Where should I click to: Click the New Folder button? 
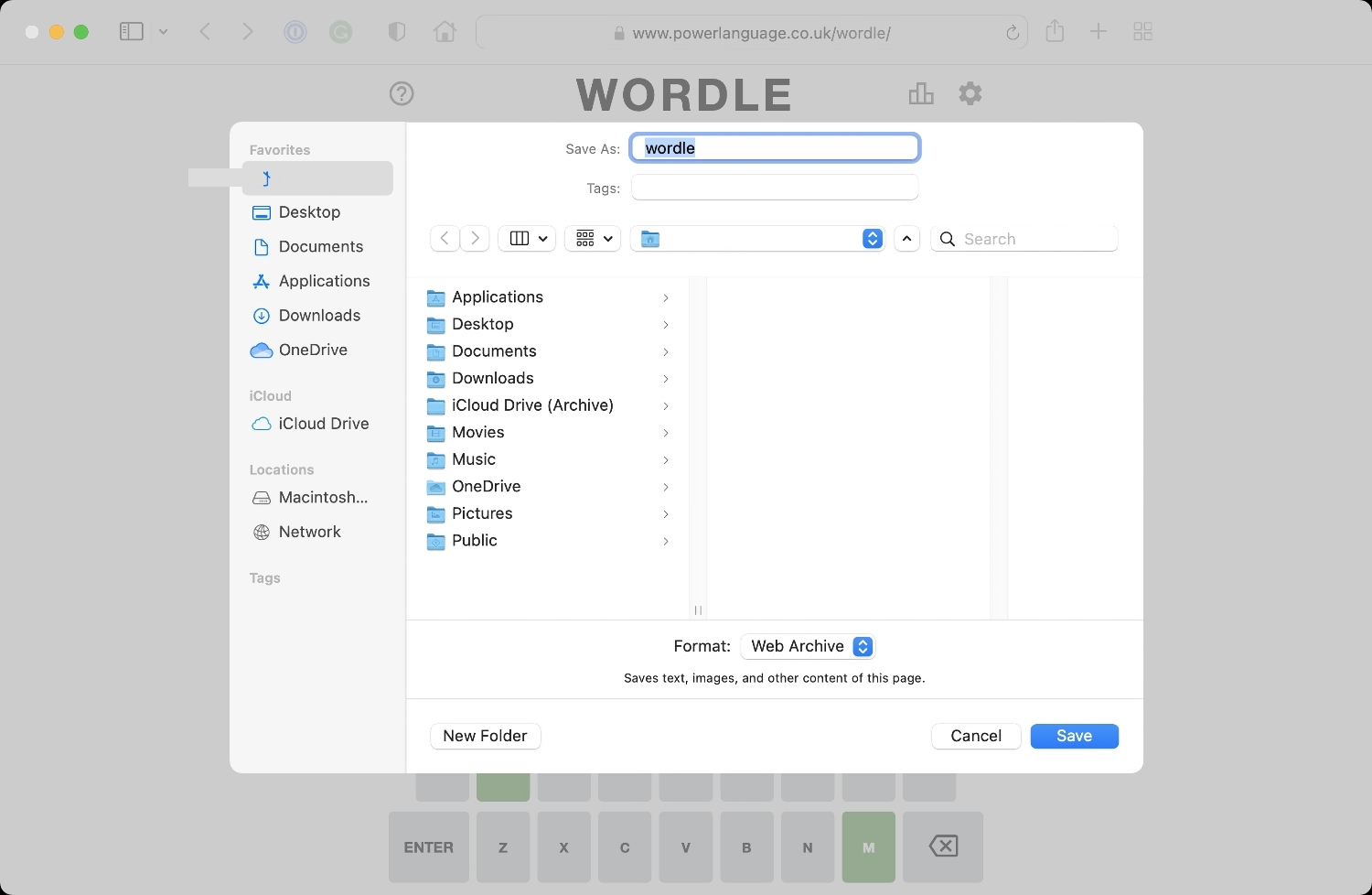(x=486, y=736)
